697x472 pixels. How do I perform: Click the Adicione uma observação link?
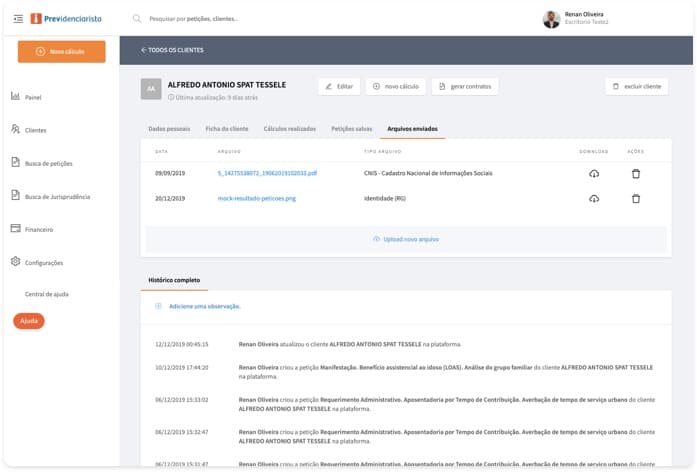(x=204, y=306)
